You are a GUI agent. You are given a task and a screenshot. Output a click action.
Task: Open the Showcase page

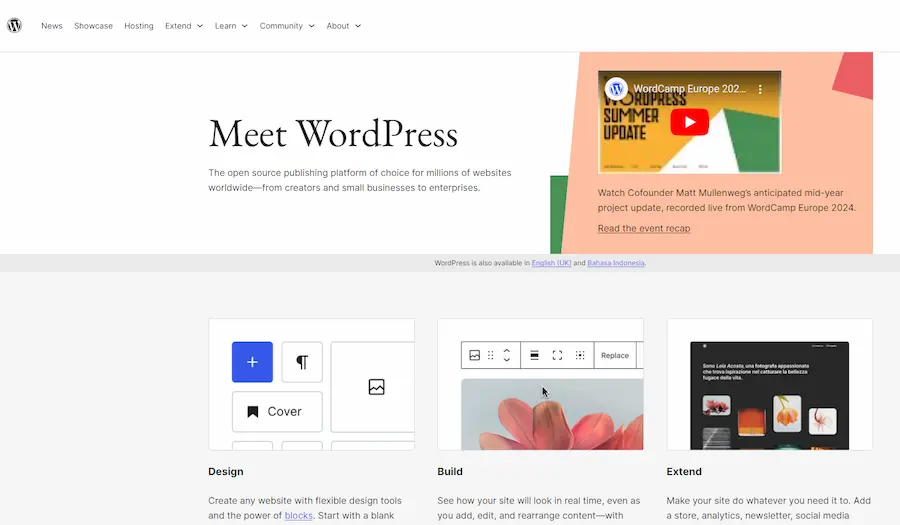[x=93, y=26]
